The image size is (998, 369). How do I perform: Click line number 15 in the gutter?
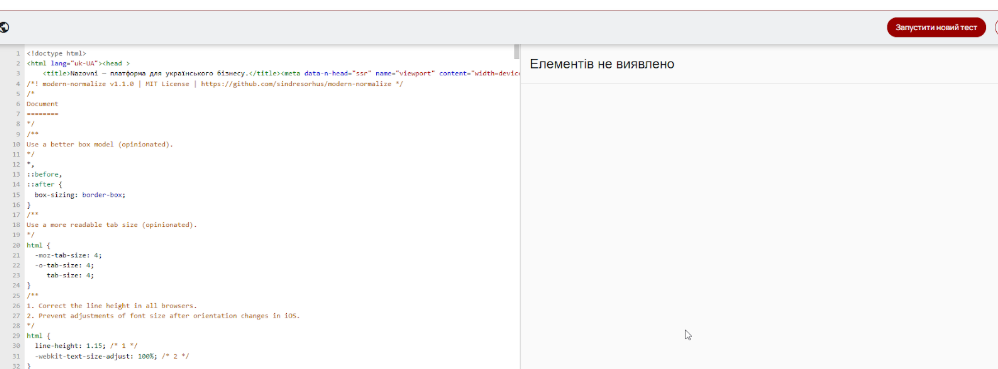[x=17, y=195]
